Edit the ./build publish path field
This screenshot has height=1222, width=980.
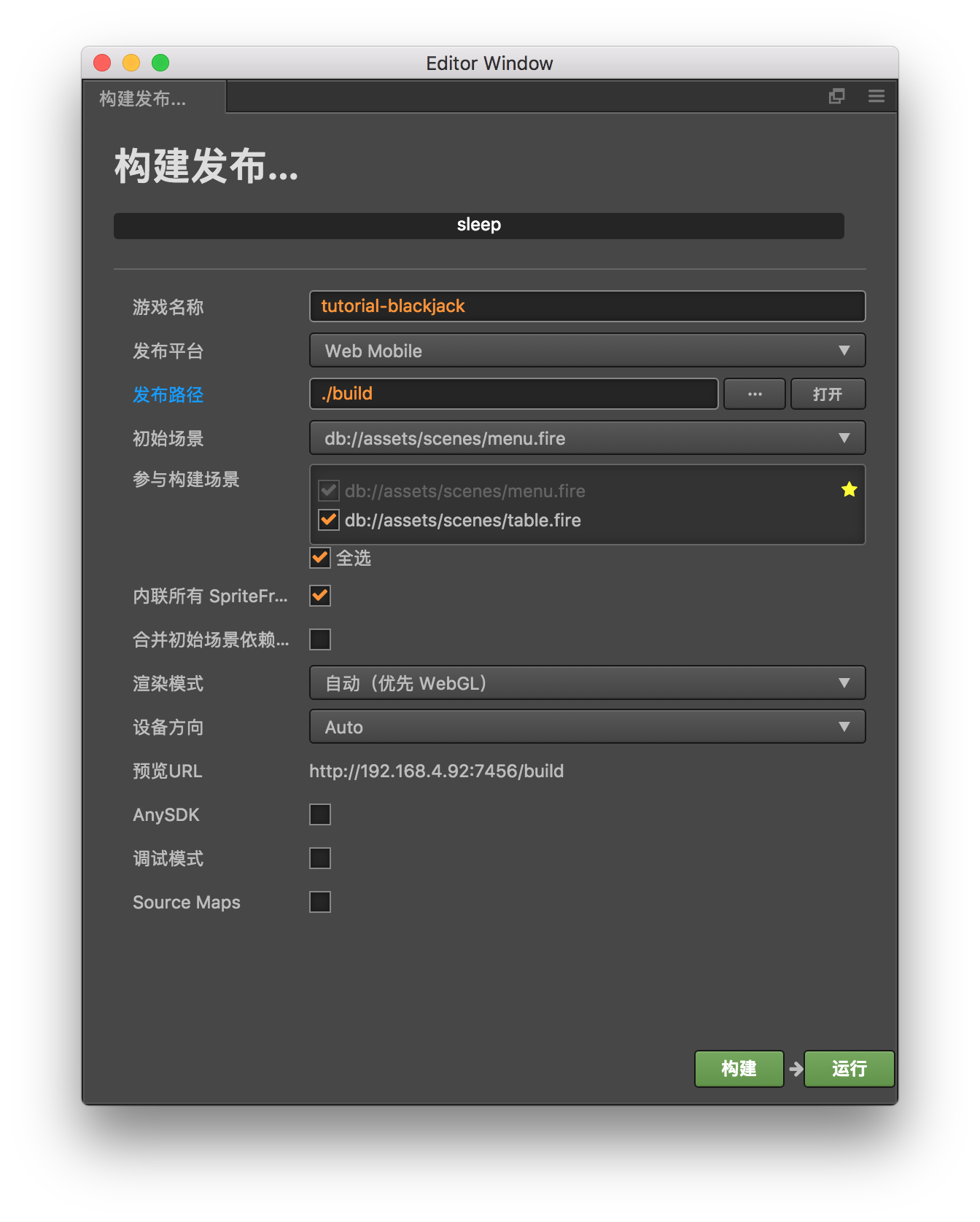point(514,394)
